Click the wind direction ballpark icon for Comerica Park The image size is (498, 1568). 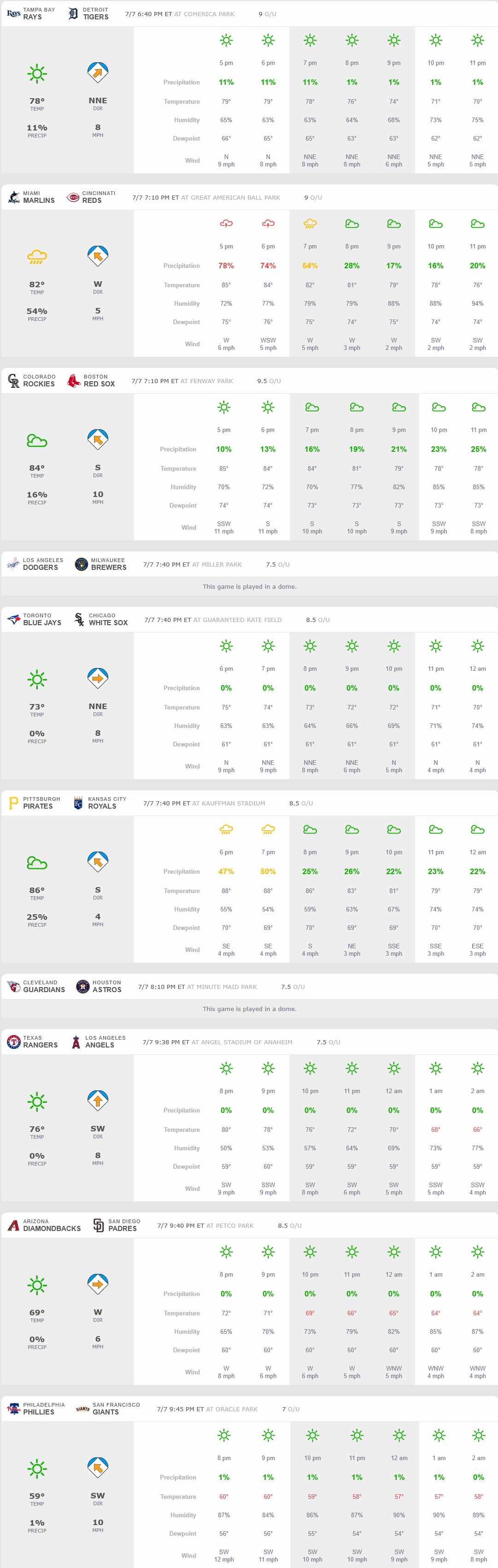tap(98, 72)
